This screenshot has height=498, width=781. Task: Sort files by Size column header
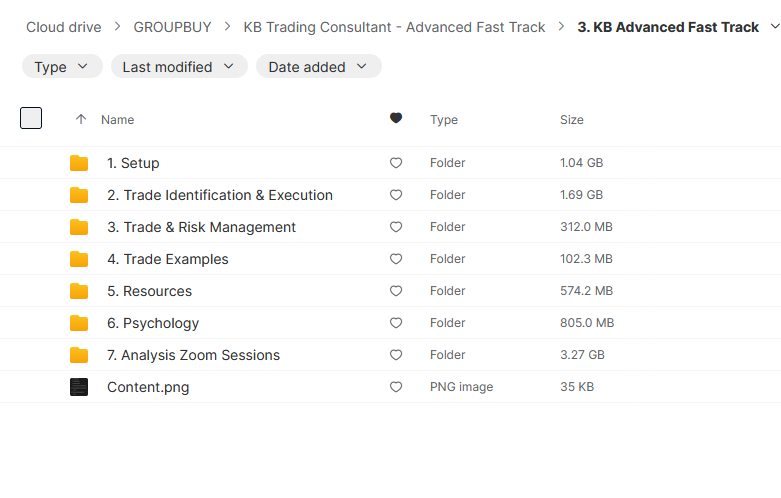(x=571, y=119)
